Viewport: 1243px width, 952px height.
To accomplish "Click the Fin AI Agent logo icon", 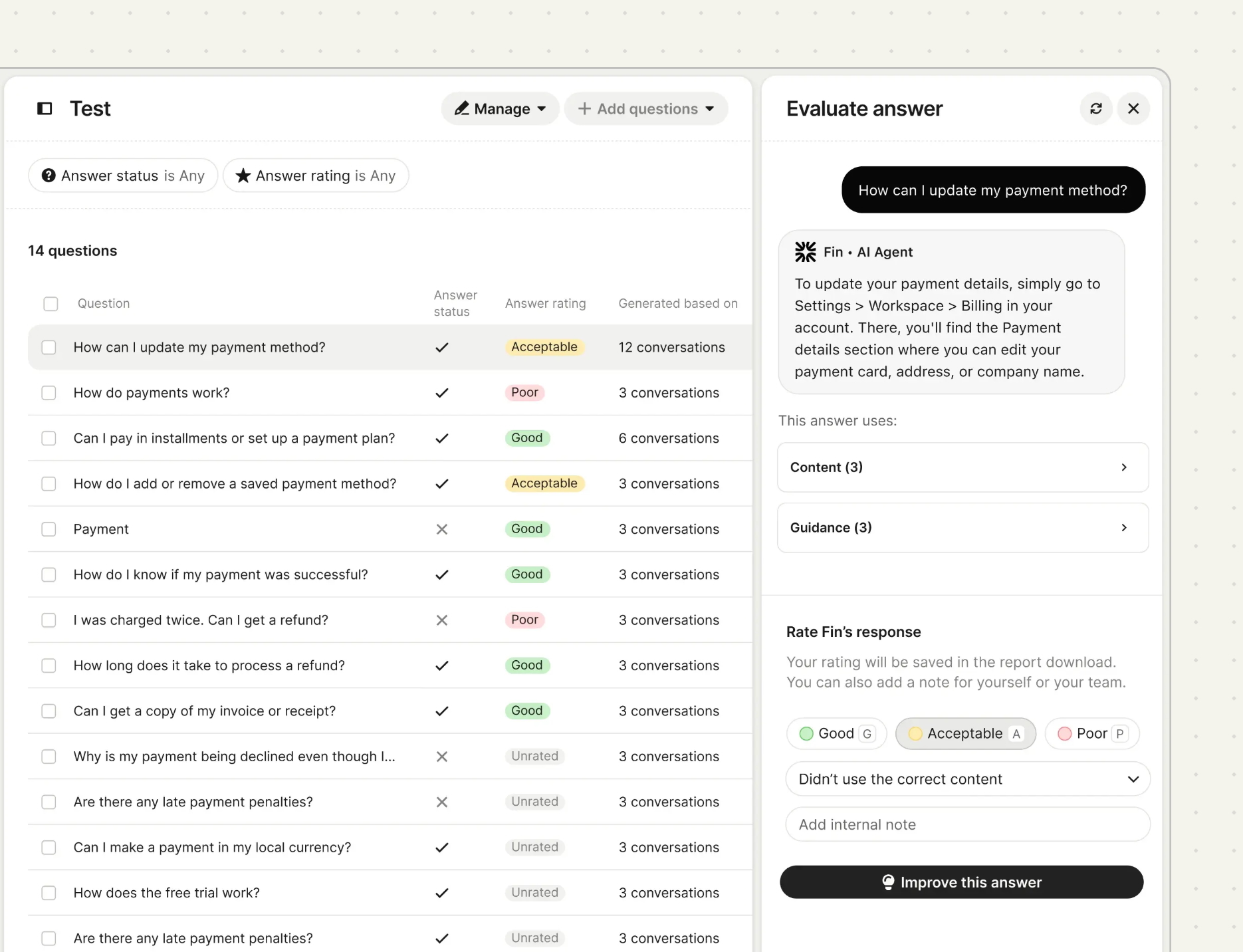I will coord(805,251).
